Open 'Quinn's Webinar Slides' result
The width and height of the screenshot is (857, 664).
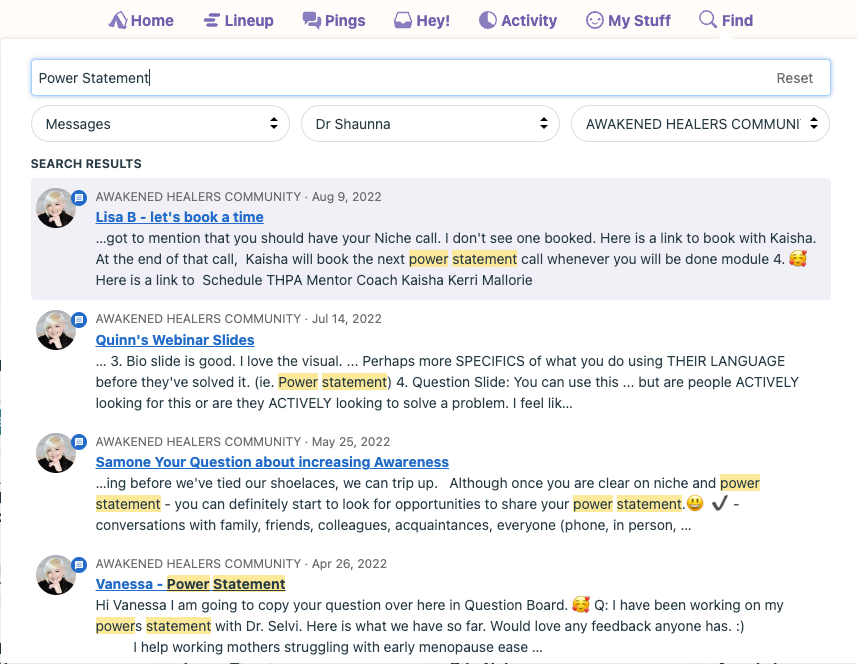[175, 340]
